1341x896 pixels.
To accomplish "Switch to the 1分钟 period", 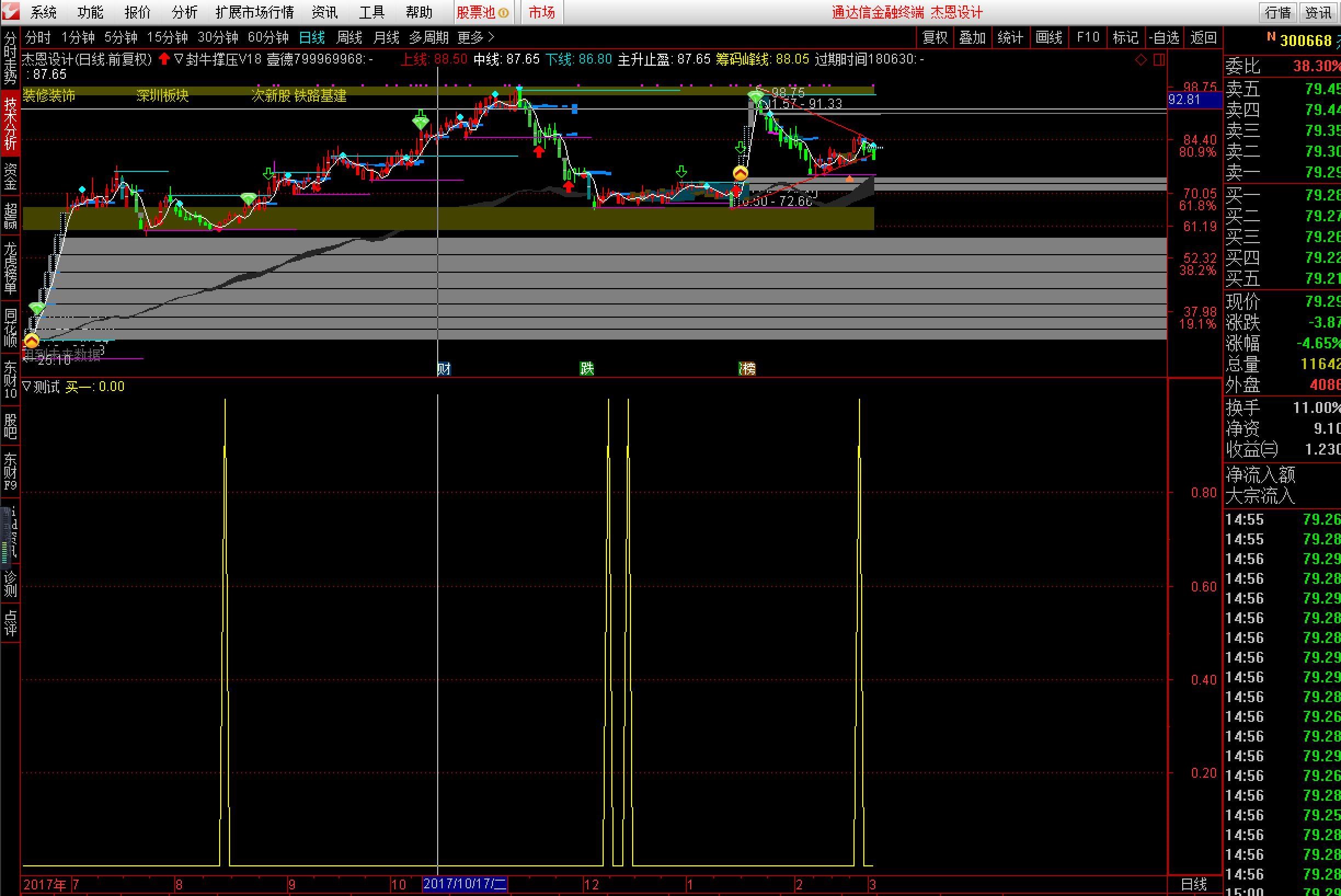I will click(78, 38).
